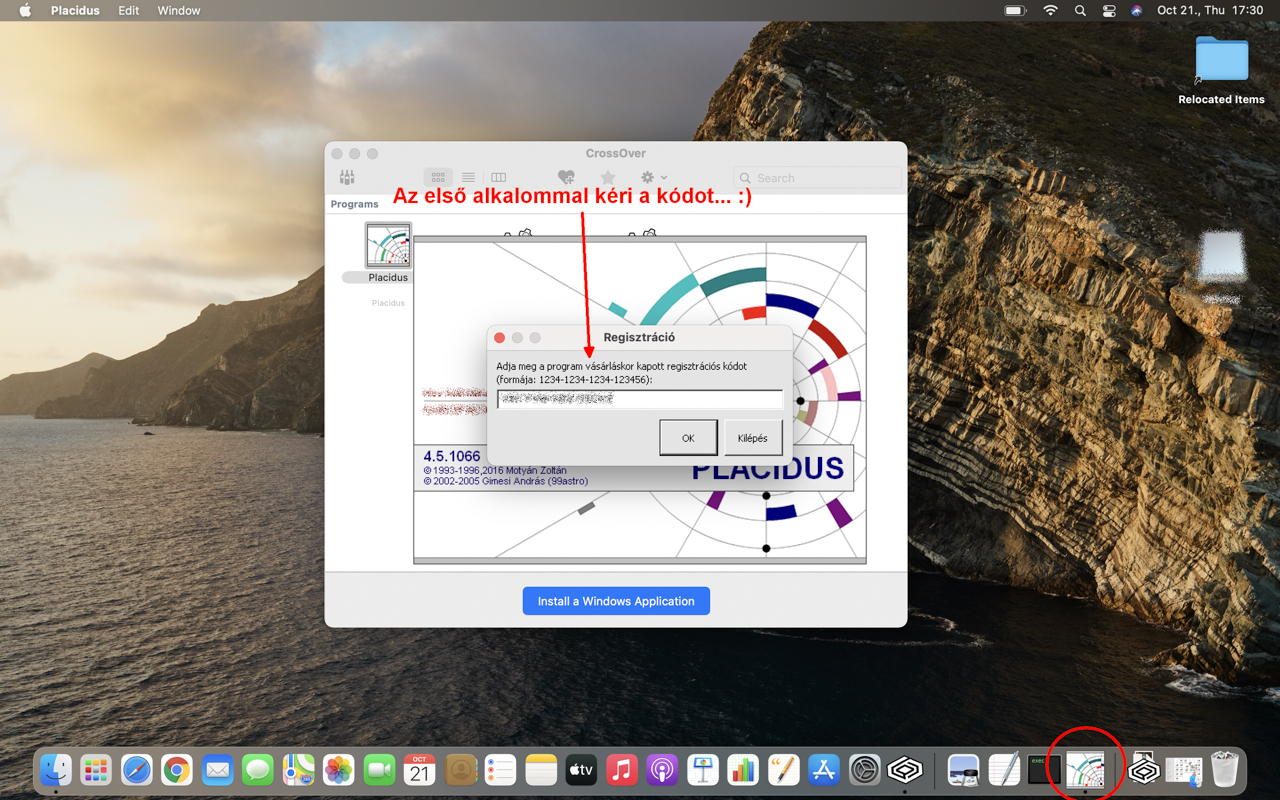Viewport: 1280px width, 800px height.
Task: Click the star favorites icon in CrossOver
Action: [x=607, y=178]
